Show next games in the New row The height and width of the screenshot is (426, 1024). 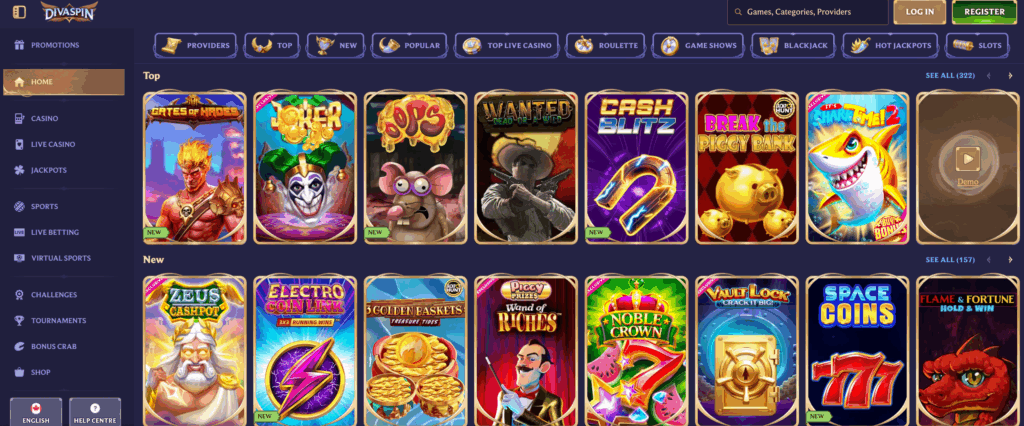click(x=1009, y=260)
